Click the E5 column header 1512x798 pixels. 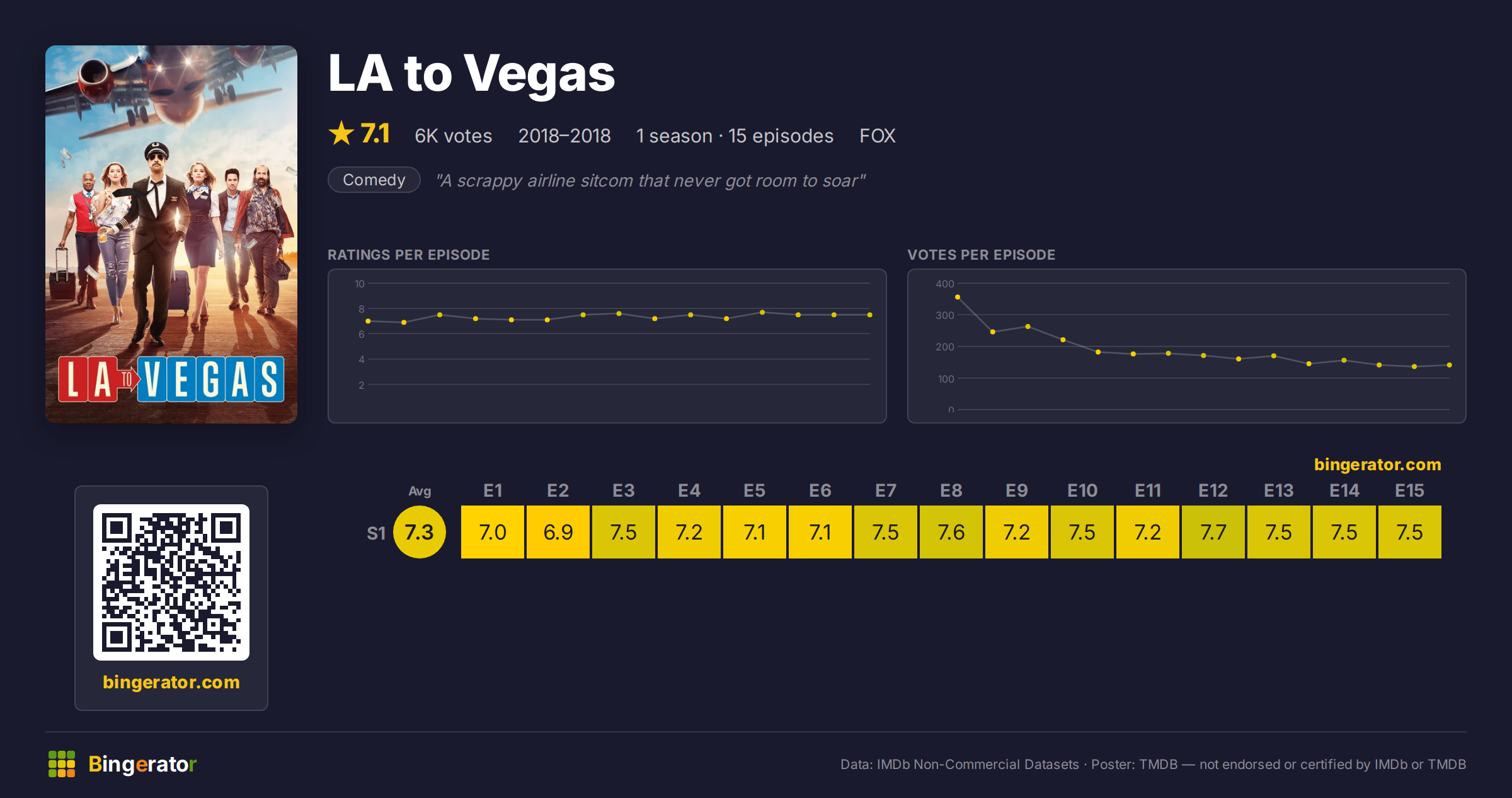(754, 490)
